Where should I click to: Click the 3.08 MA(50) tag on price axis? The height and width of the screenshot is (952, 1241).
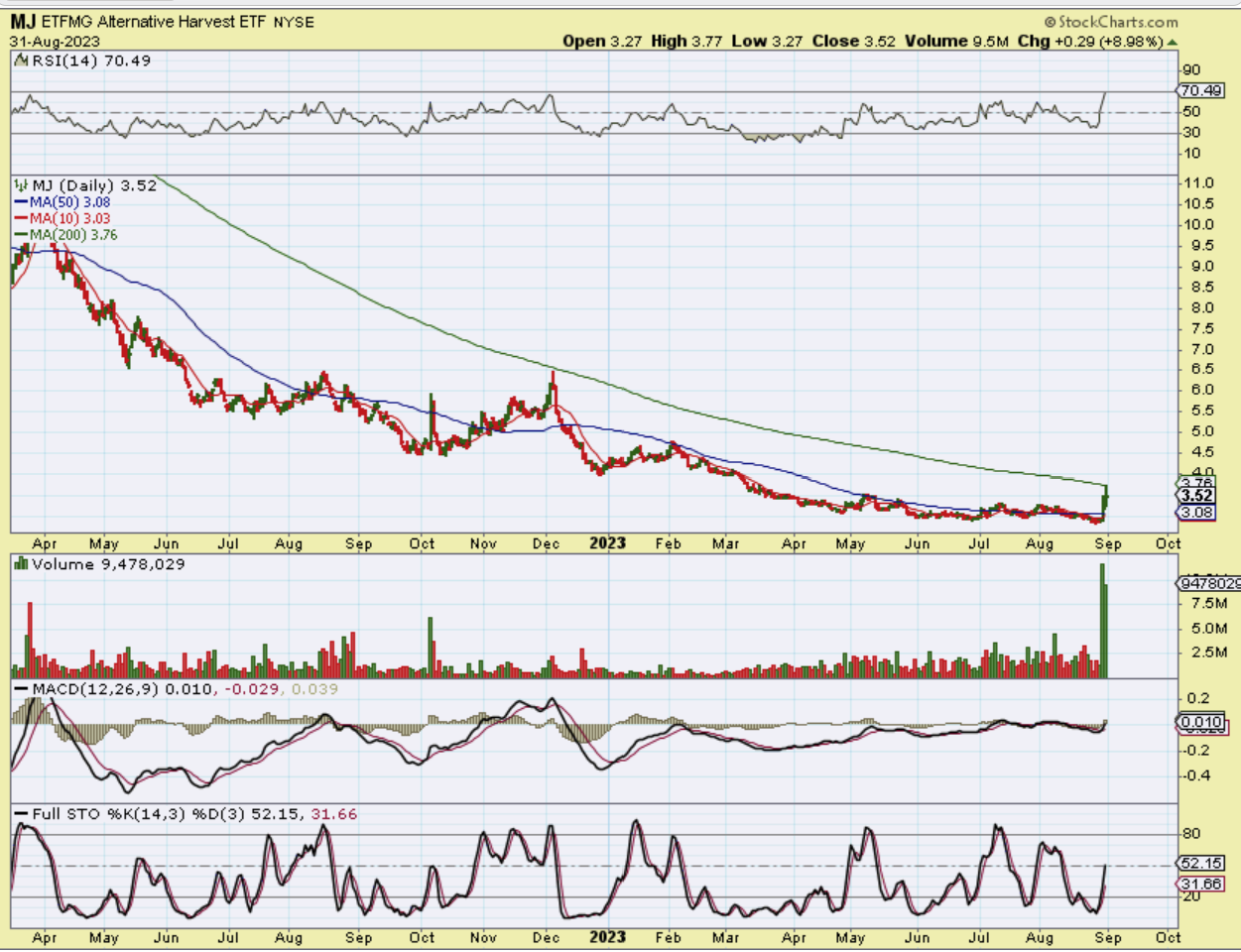click(1197, 513)
